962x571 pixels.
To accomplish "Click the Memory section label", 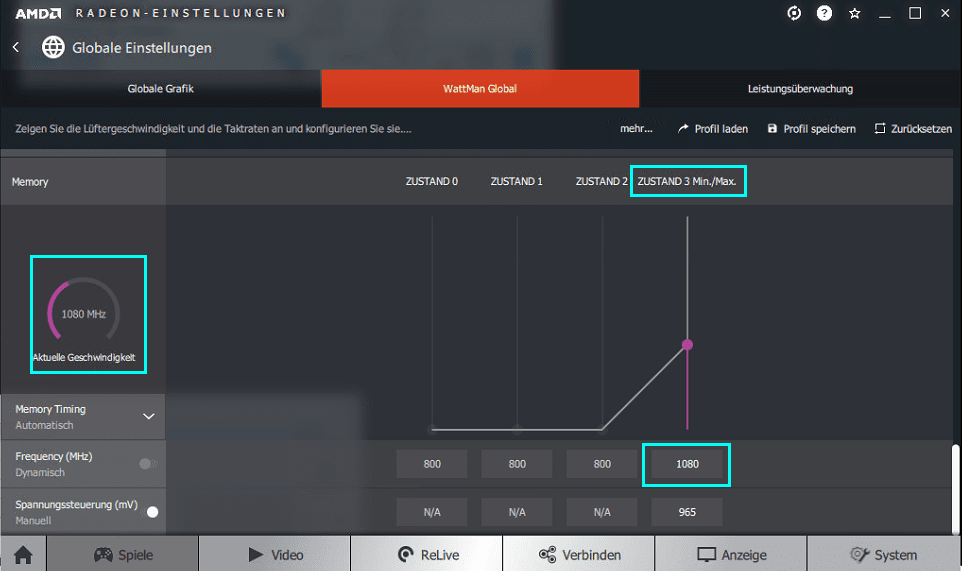I will pyautogui.click(x=30, y=182).
